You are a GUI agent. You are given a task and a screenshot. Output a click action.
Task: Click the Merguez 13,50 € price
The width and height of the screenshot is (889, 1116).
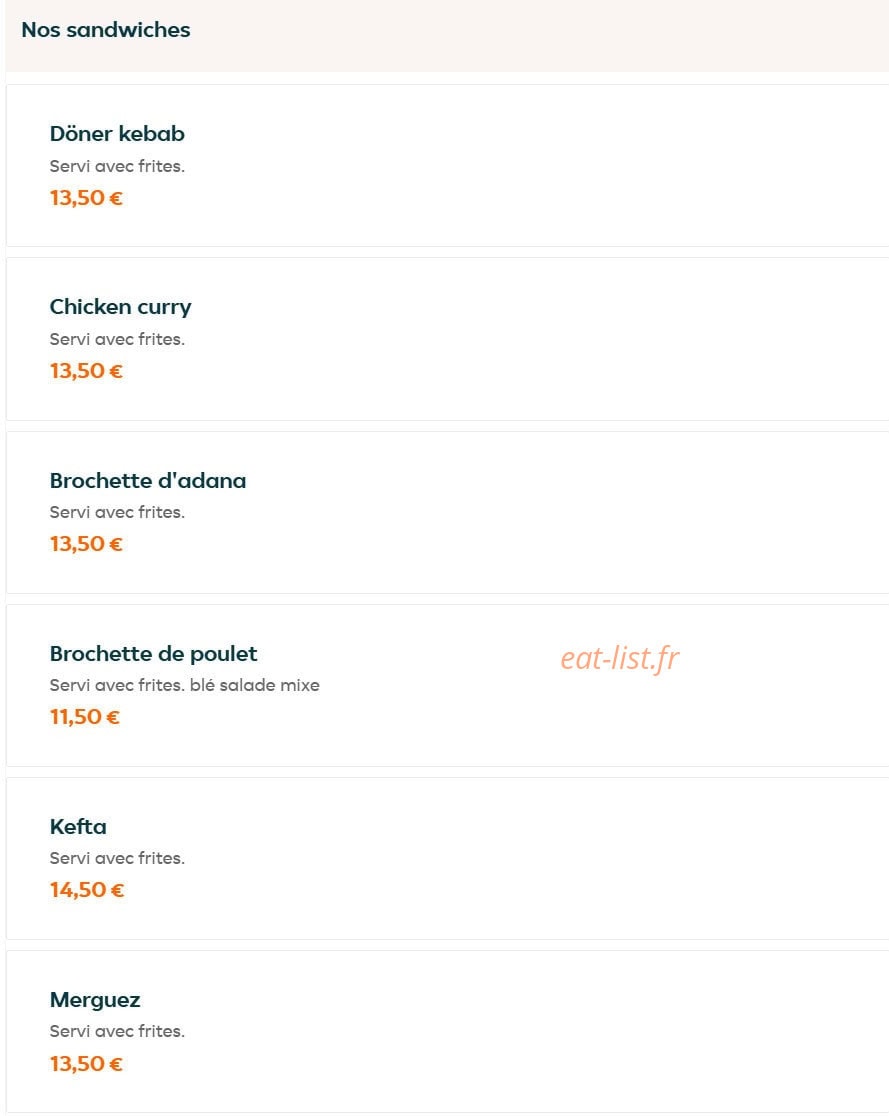86,1063
